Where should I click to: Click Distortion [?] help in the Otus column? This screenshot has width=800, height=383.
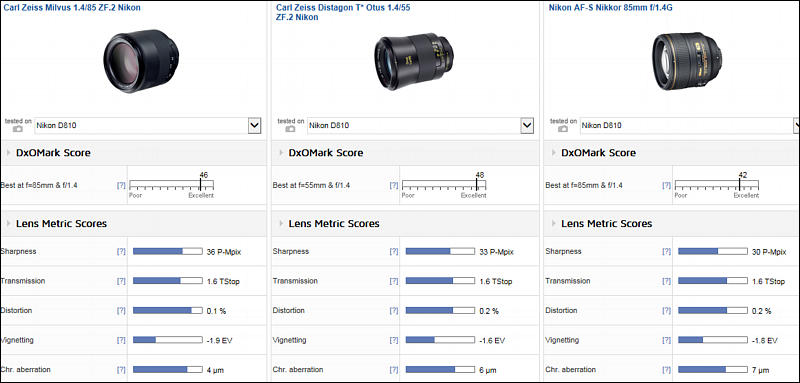(x=393, y=311)
